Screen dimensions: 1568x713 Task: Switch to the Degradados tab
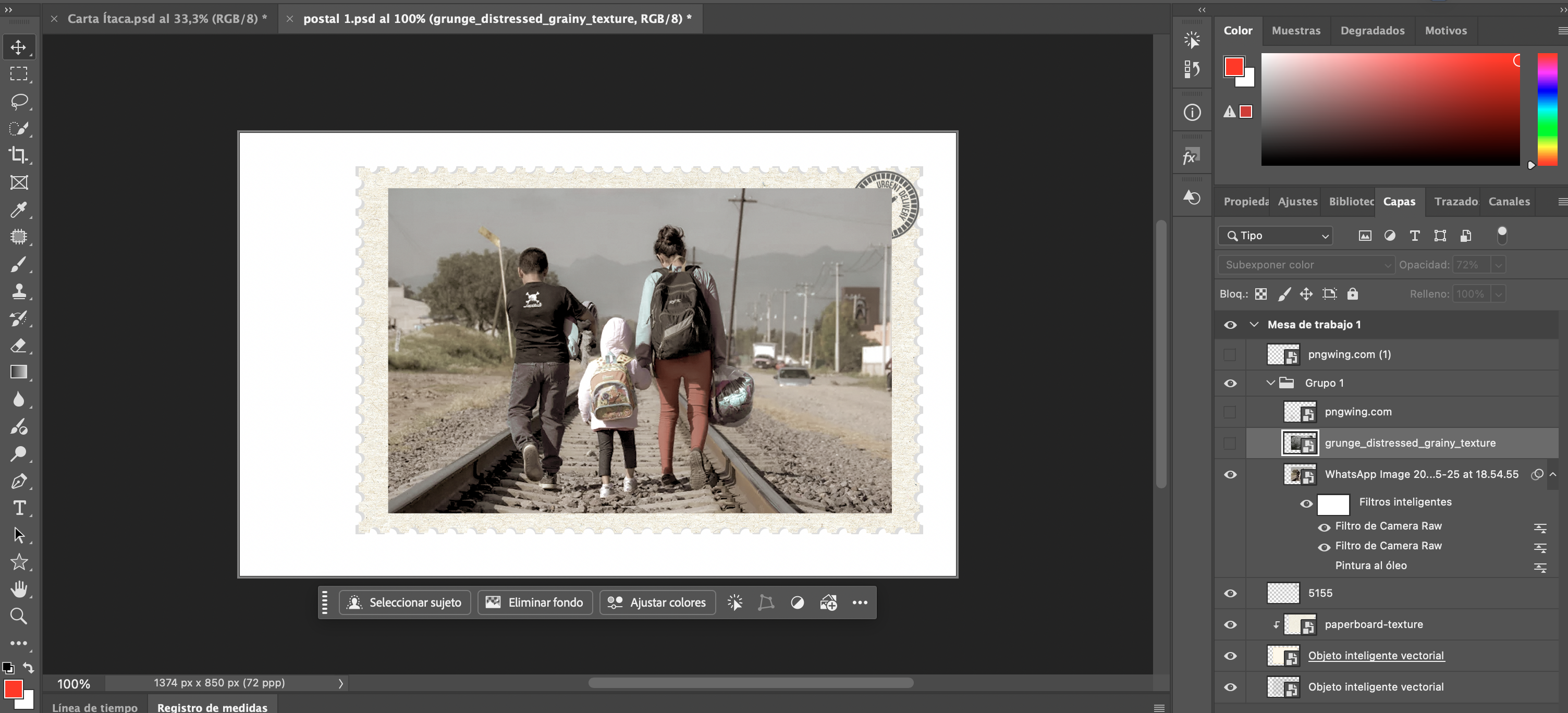[1372, 30]
